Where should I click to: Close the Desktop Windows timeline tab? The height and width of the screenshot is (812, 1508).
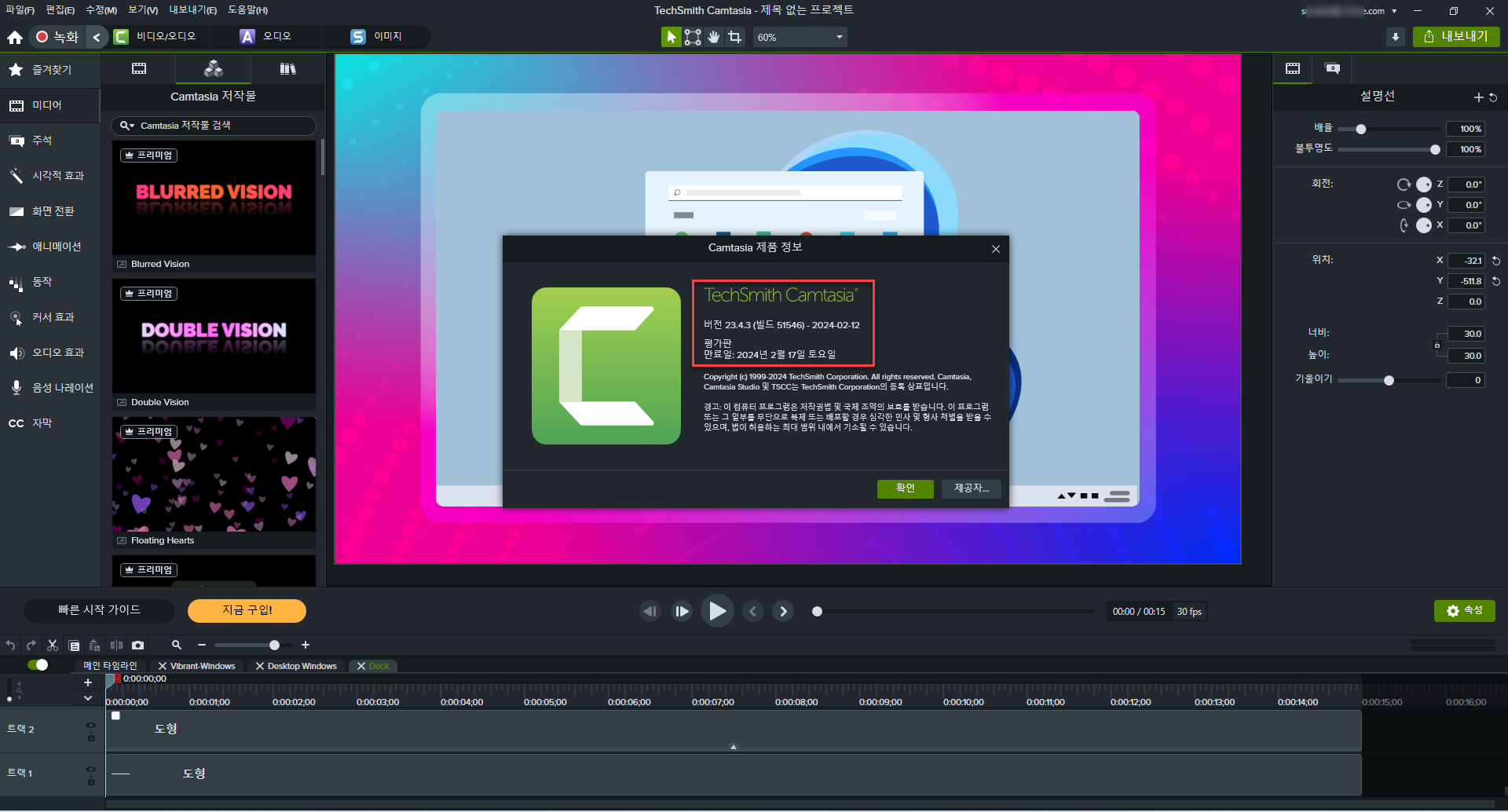click(260, 666)
